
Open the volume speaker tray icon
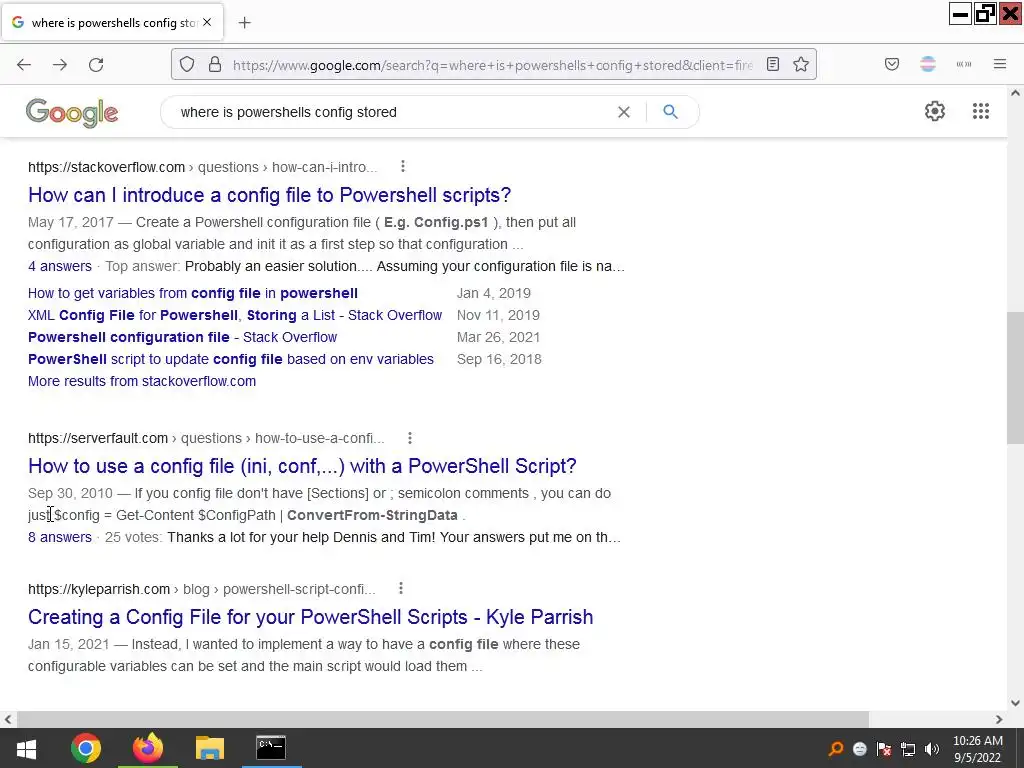(x=932, y=749)
